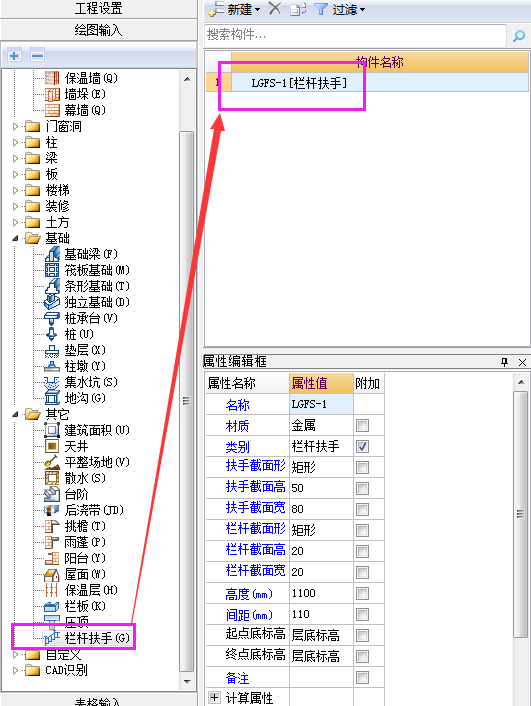This screenshot has width=531, height=706.
Task: Expand the 计算属性 section
Action: point(214,697)
